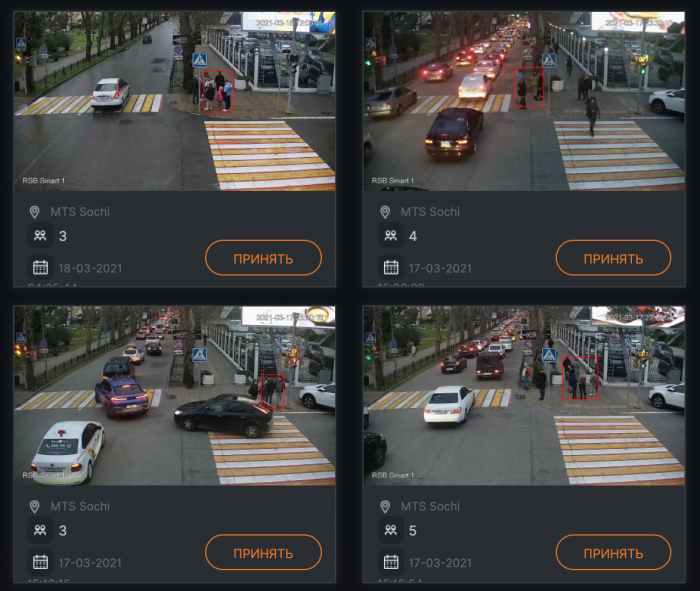Click people icon on bottom-left 17-03-2021 card
700x591 pixels.
pyautogui.click(x=41, y=530)
